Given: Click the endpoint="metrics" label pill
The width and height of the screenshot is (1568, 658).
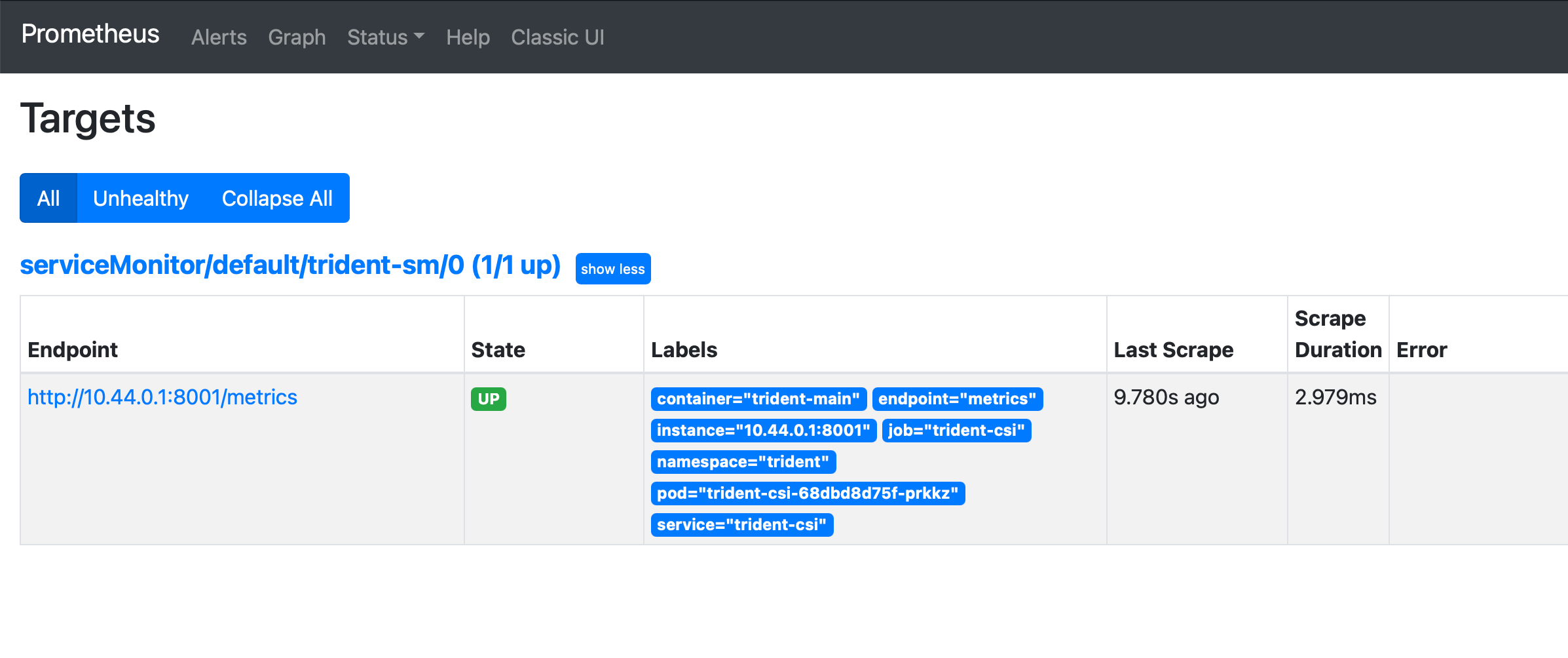Looking at the screenshot, I should [x=958, y=398].
